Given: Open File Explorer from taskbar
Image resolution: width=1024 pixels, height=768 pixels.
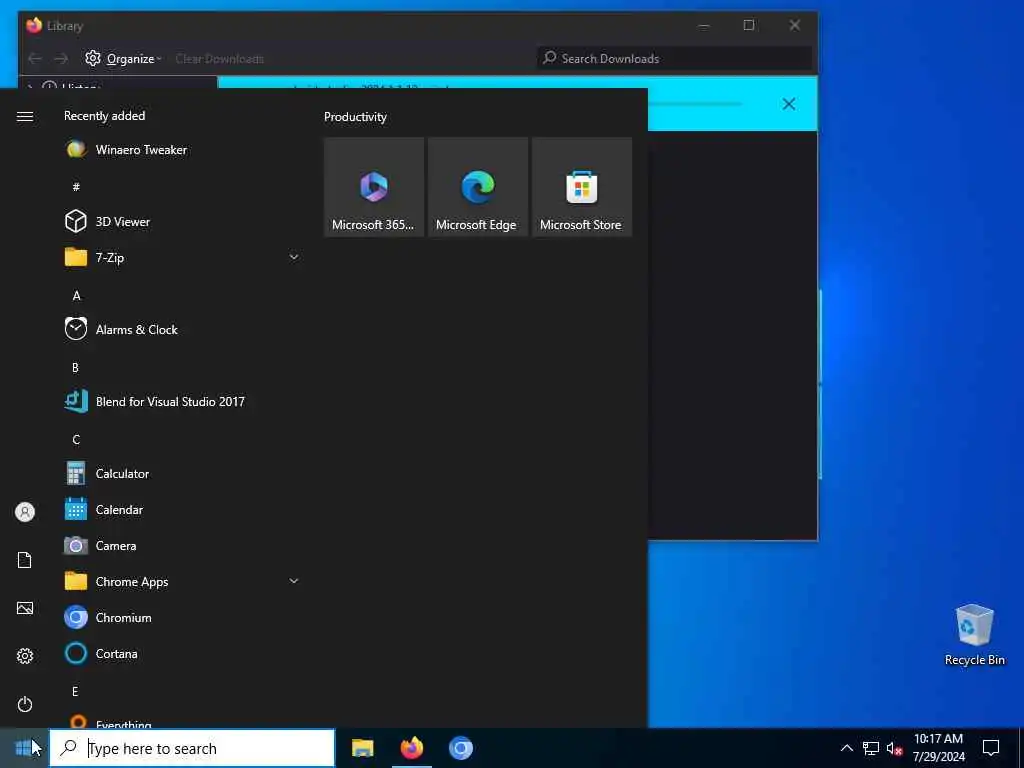Looking at the screenshot, I should tap(362, 748).
